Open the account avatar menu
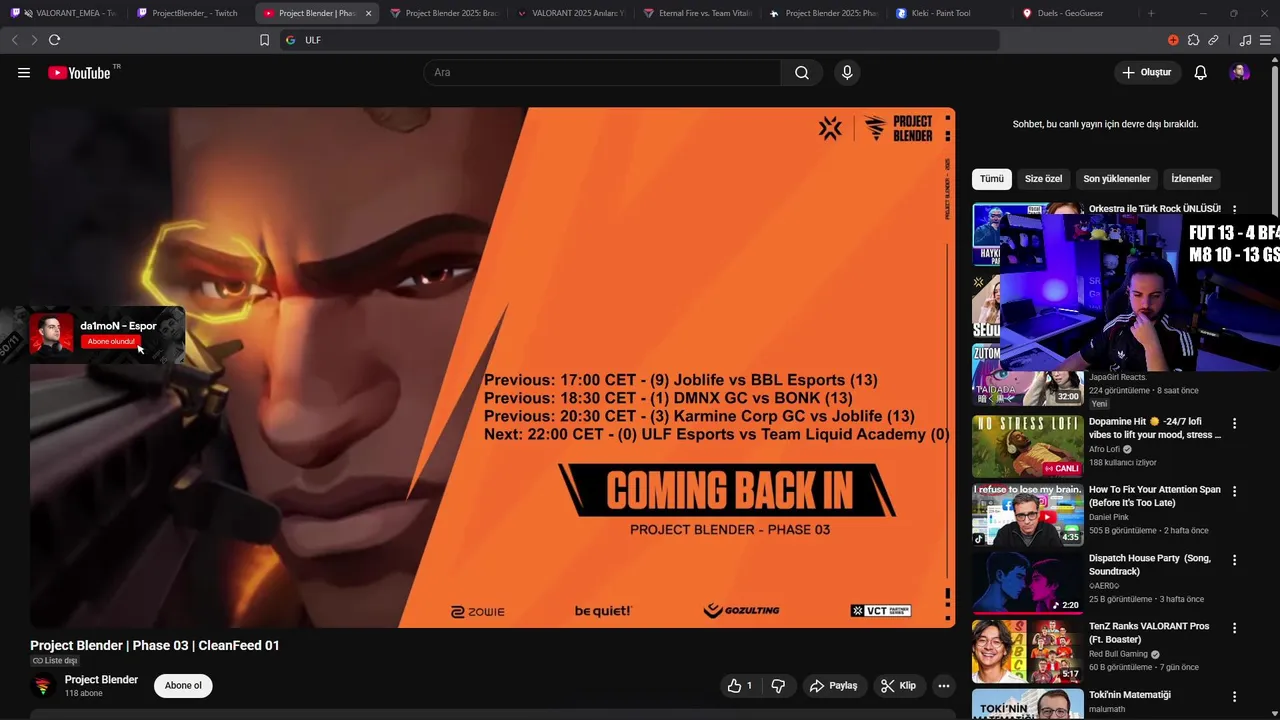The height and width of the screenshot is (720, 1280). pyautogui.click(x=1240, y=73)
